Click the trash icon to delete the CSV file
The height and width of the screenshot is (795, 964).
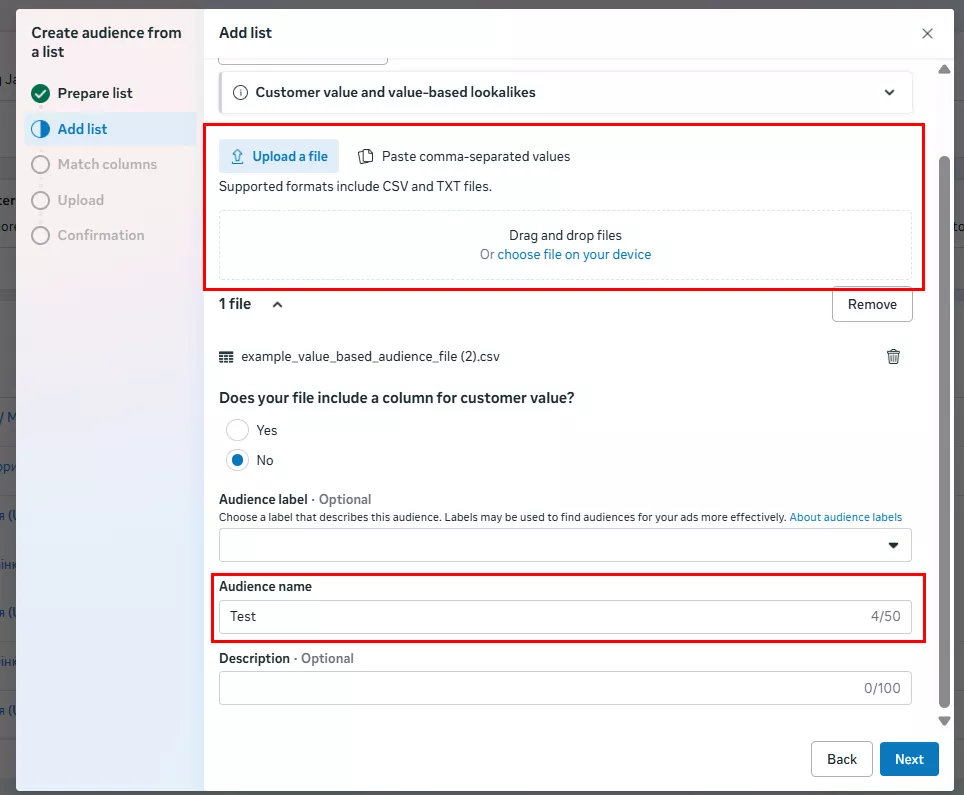tap(893, 357)
